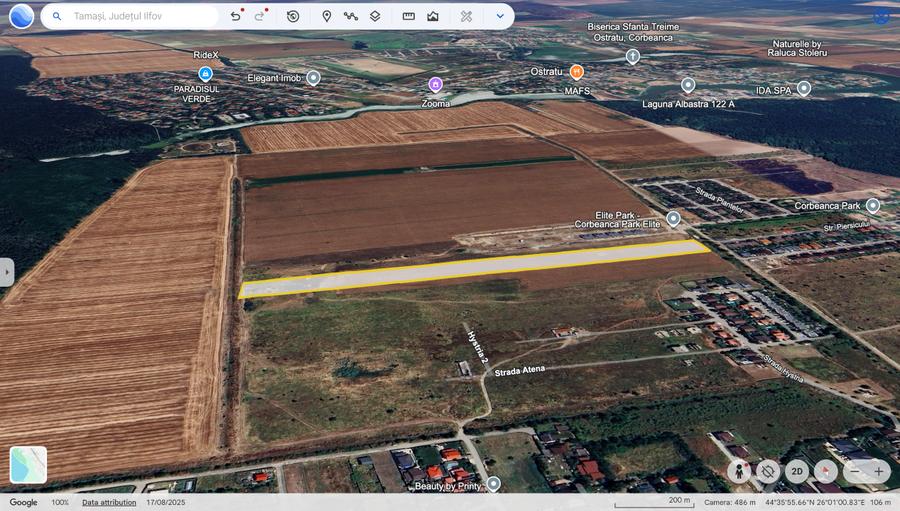Open the tools icon beside the collapse chevron

coord(466,16)
